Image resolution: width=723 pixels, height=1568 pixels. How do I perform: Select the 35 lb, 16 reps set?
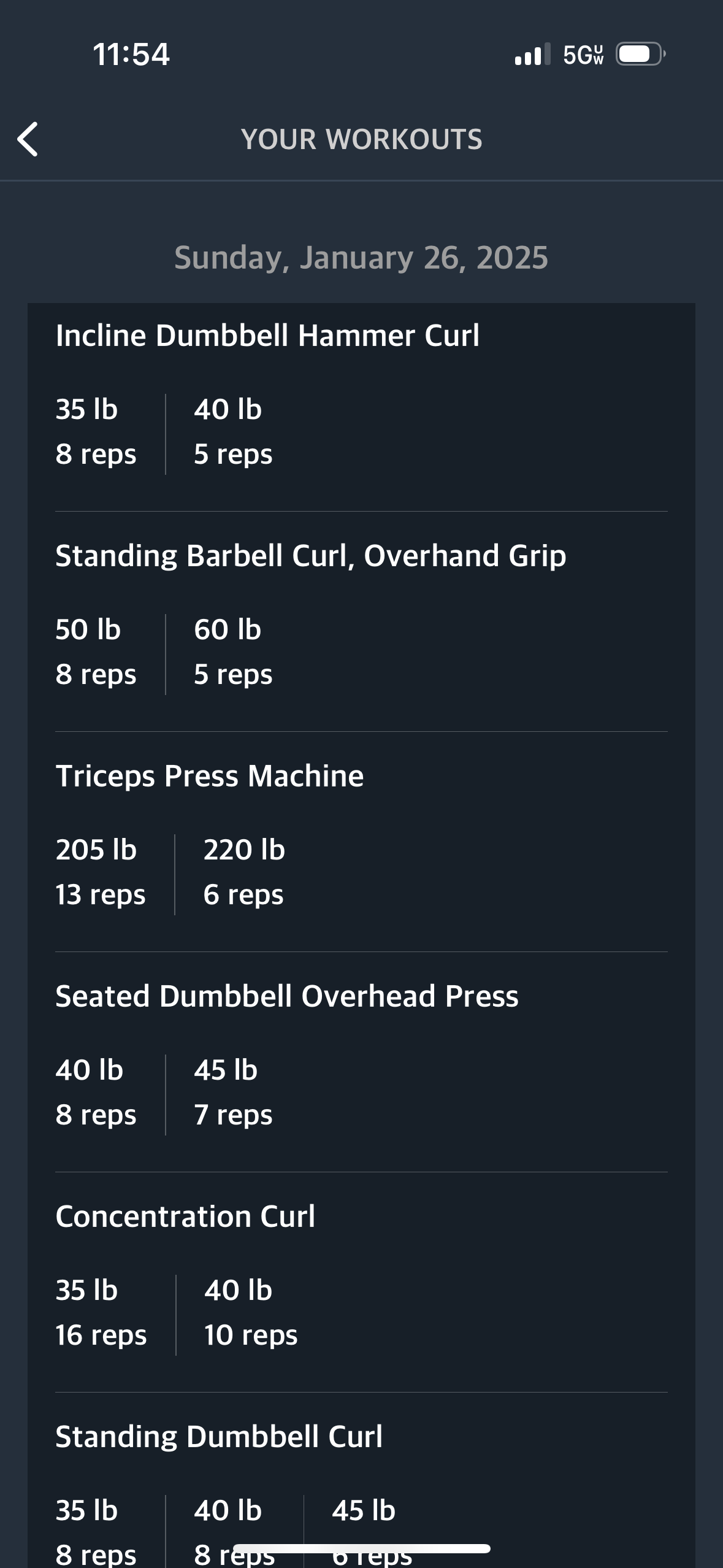click(x=101, y=1313)
